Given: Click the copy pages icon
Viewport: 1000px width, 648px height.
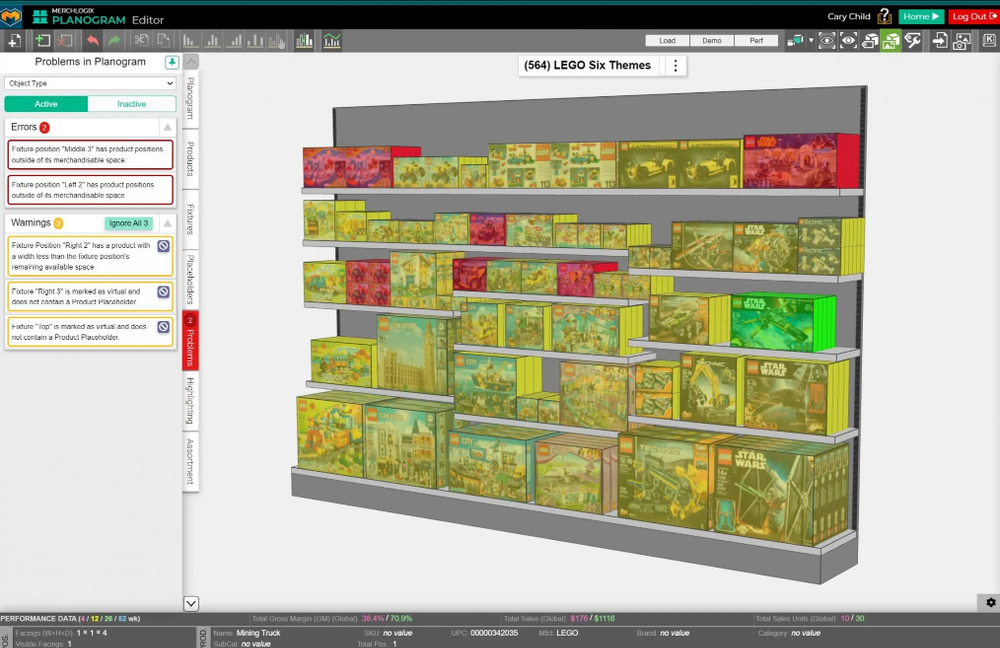Looking at the screenshot, I should [163, 41].
